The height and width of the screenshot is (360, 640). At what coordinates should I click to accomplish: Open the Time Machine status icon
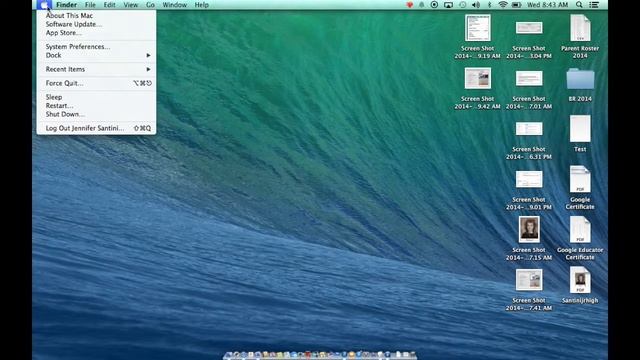(x=462, y=5)
